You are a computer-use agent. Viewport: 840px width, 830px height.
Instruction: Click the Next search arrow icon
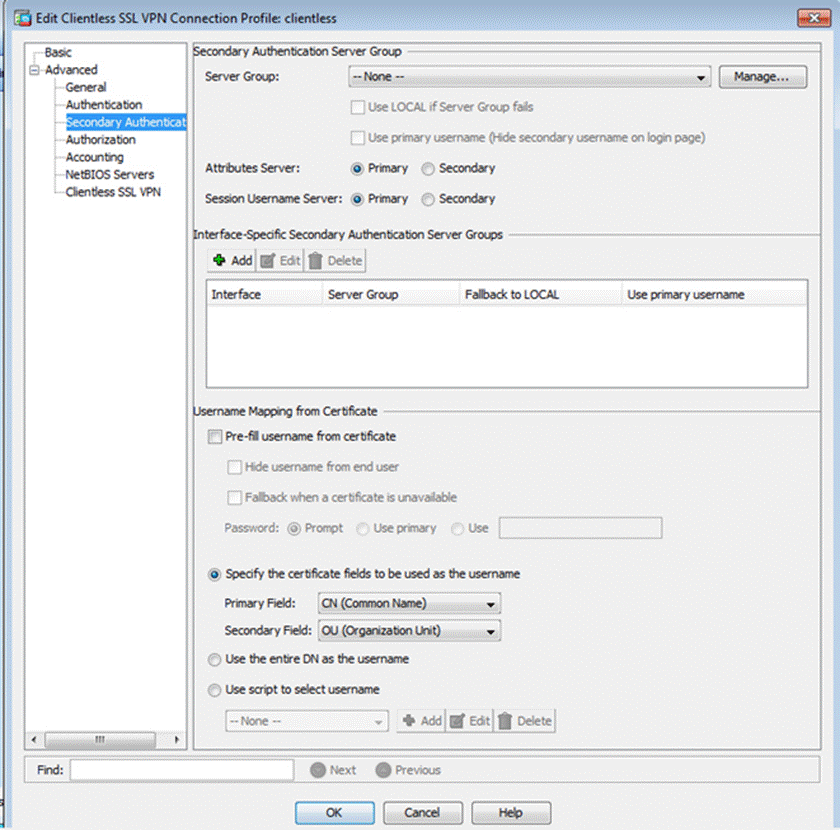coord(318,770)
